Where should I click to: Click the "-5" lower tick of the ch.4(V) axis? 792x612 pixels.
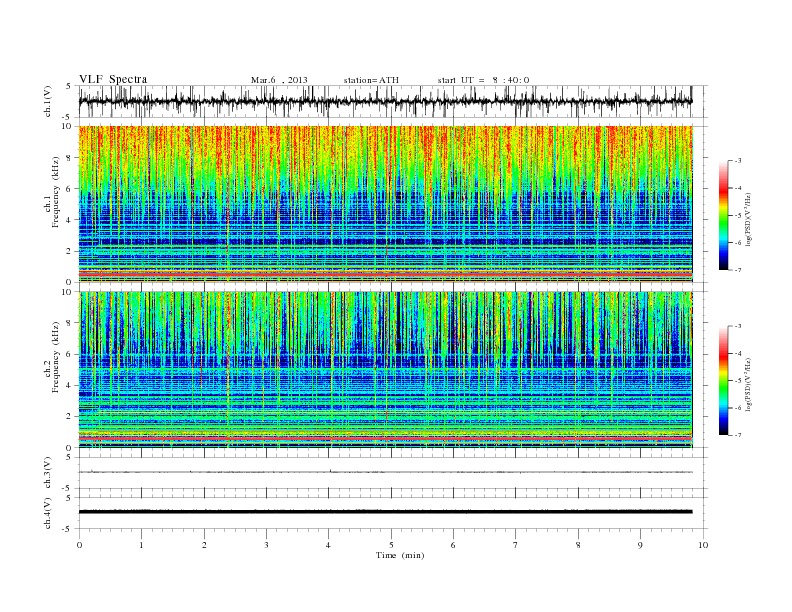(68, 529)
